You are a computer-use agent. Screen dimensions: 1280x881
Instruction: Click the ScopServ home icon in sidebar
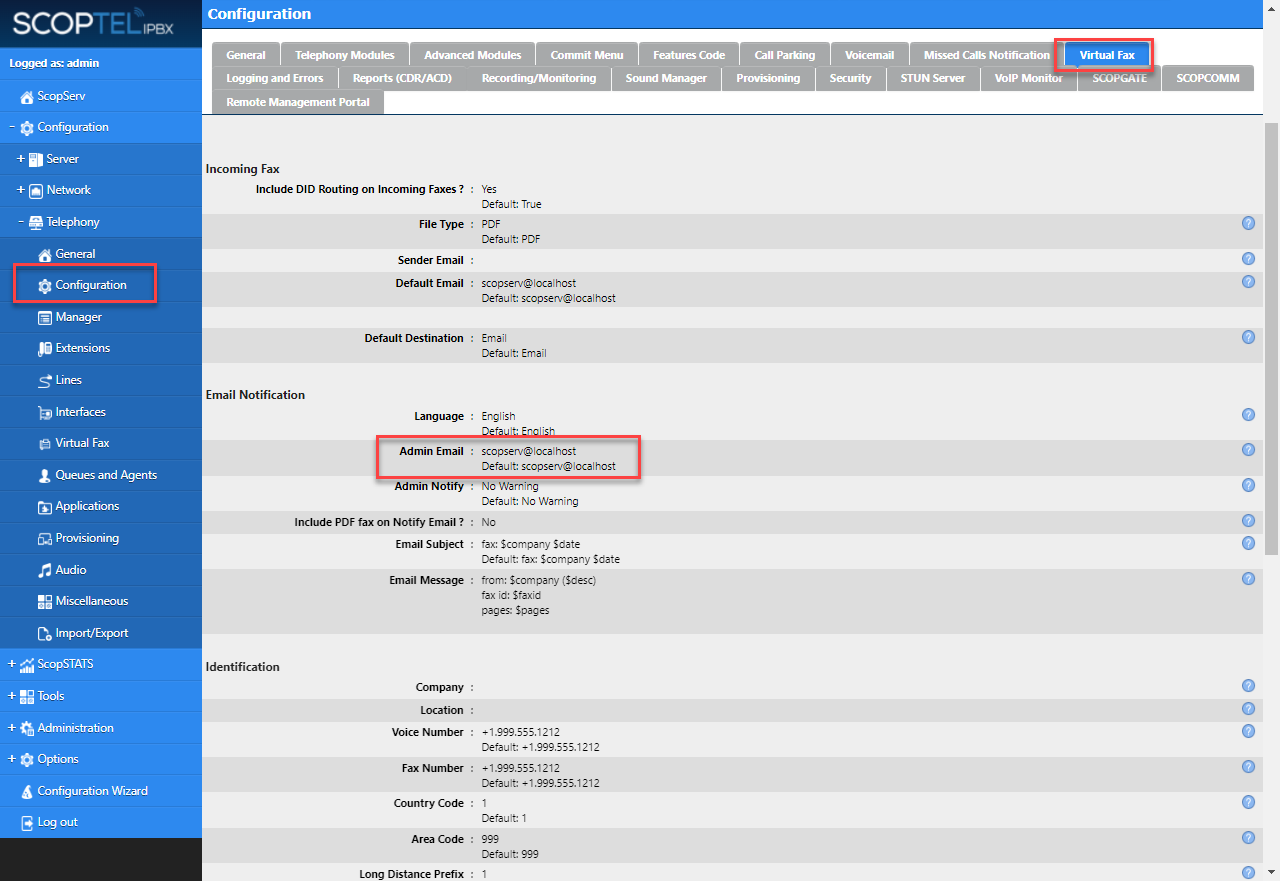27,96
